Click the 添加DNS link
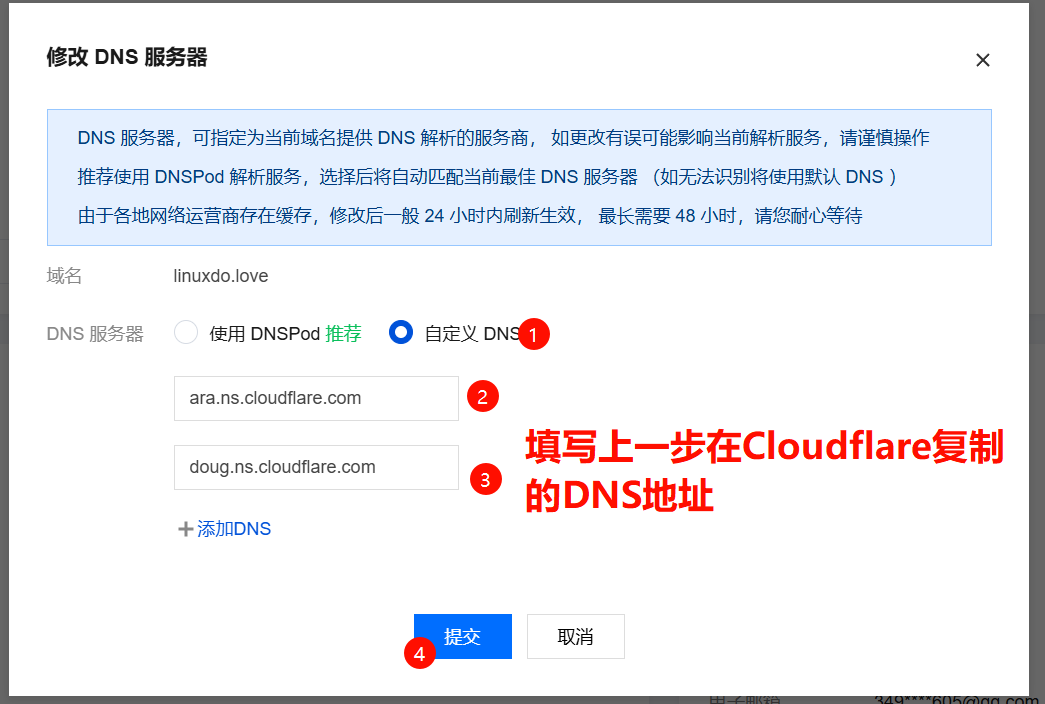 [234, 529]
